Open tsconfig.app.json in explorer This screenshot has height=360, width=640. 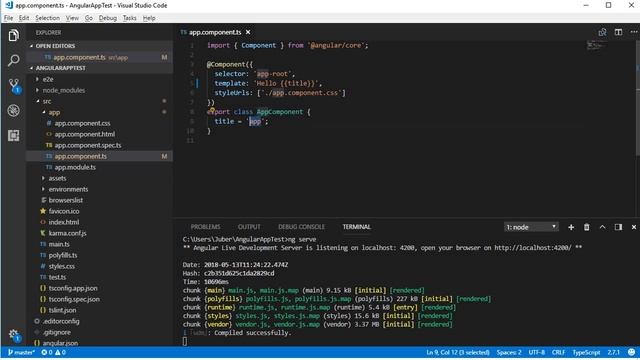pyautogui.click(x=73, y=289)
